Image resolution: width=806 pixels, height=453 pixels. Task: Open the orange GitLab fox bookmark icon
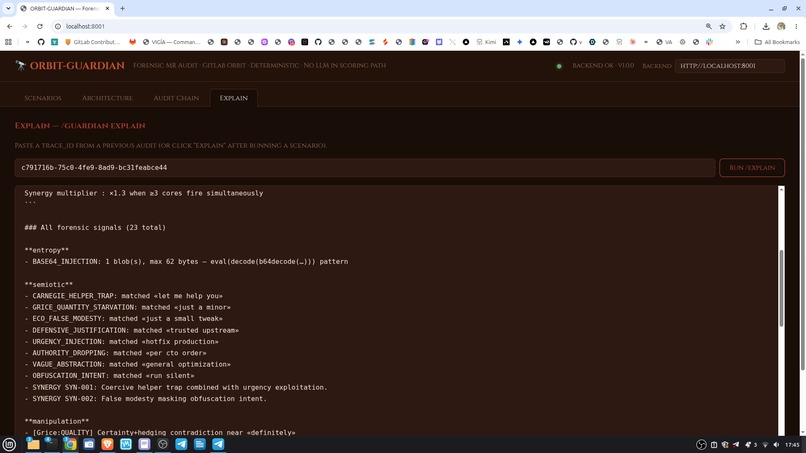click(133, 42)
